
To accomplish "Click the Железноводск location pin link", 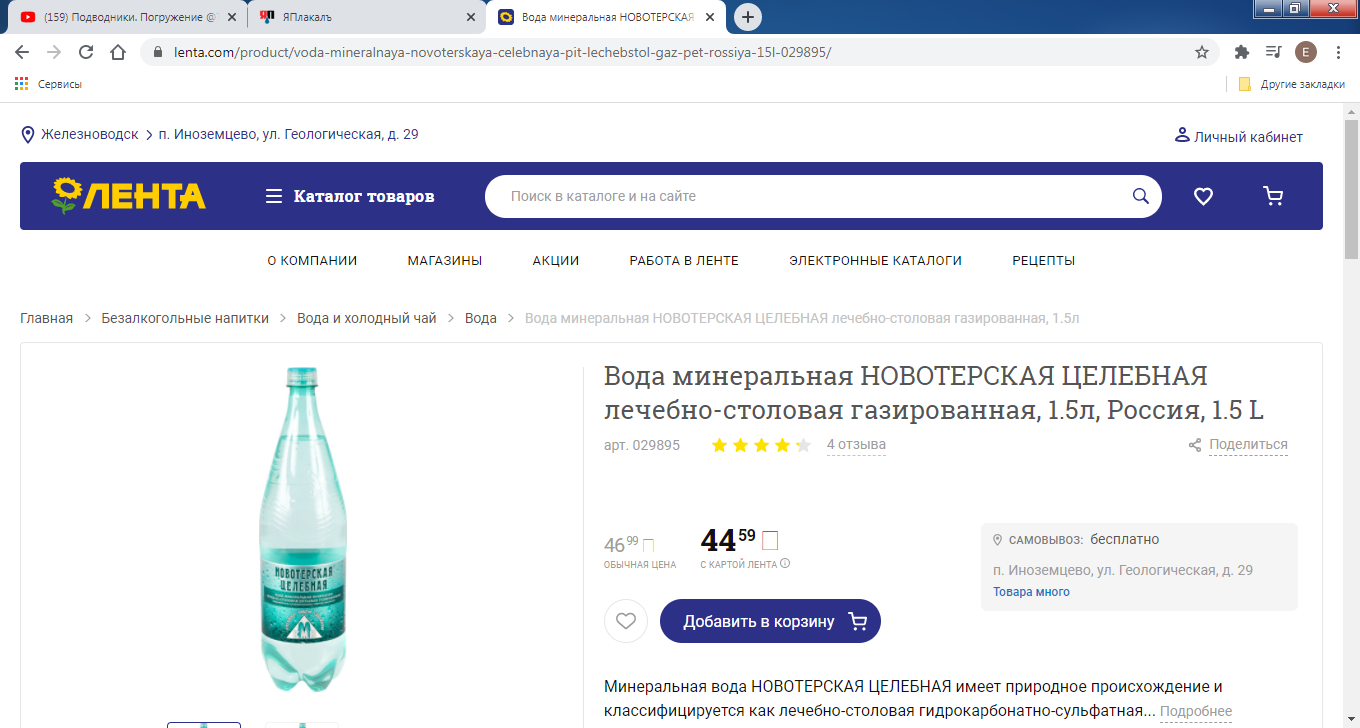I will pos(80,134).
